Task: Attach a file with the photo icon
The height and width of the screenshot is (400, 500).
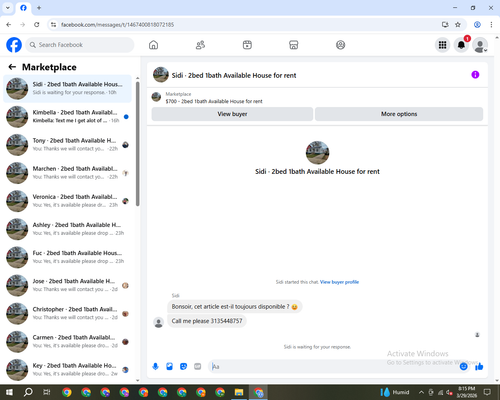Action: click(x=169, y=367)
